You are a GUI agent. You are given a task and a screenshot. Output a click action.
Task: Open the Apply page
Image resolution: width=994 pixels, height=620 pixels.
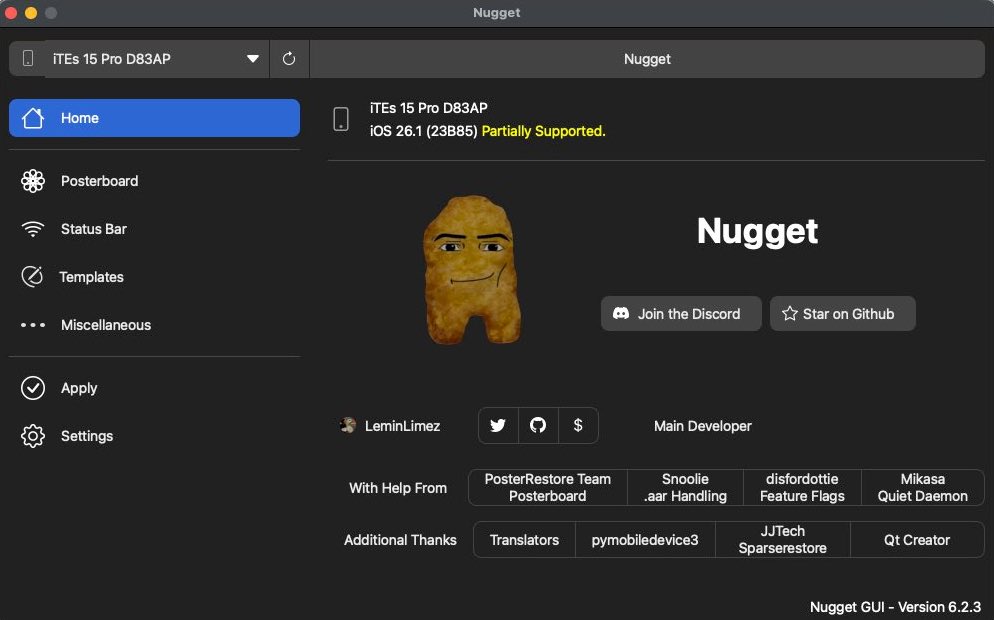pyautogui.click(x=154, y=388)
